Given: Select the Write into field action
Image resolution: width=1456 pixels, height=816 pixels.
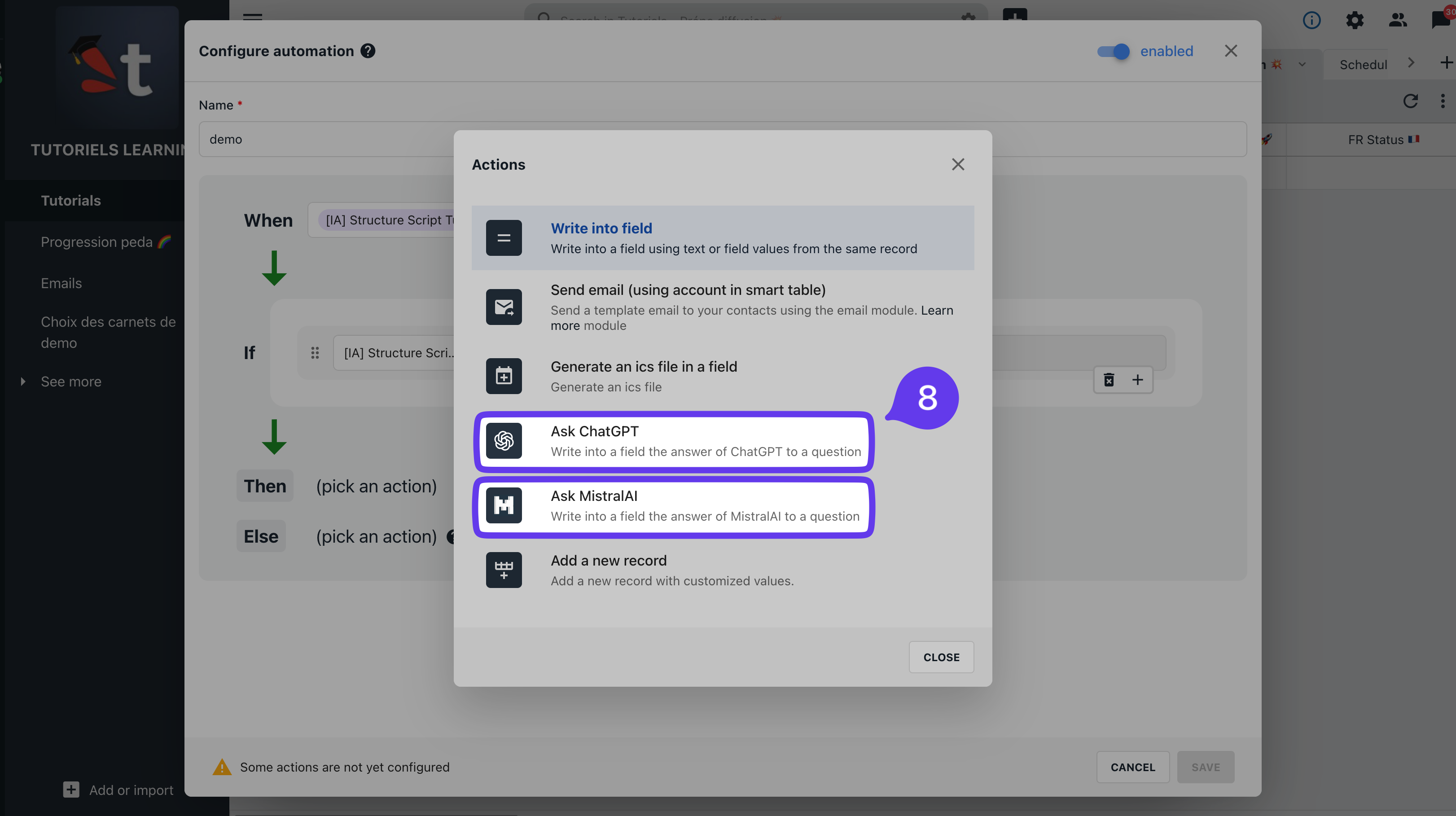Looking at the screenshot, I should point(722,238).
